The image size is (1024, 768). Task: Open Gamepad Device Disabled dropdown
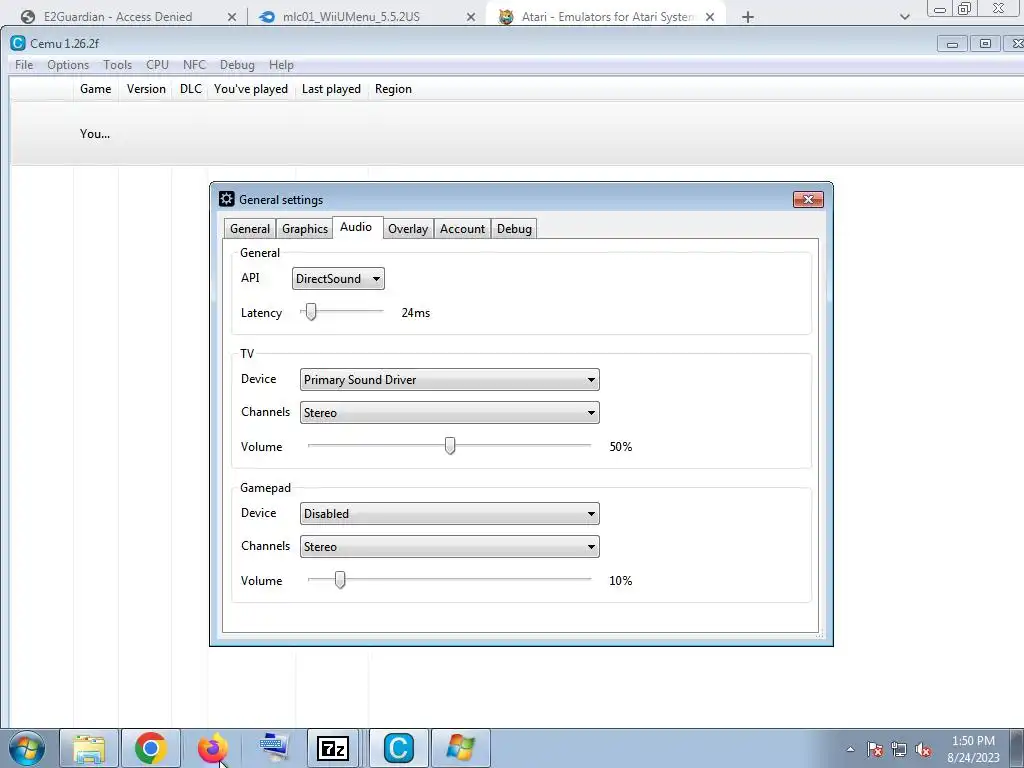tap(449, 513)
